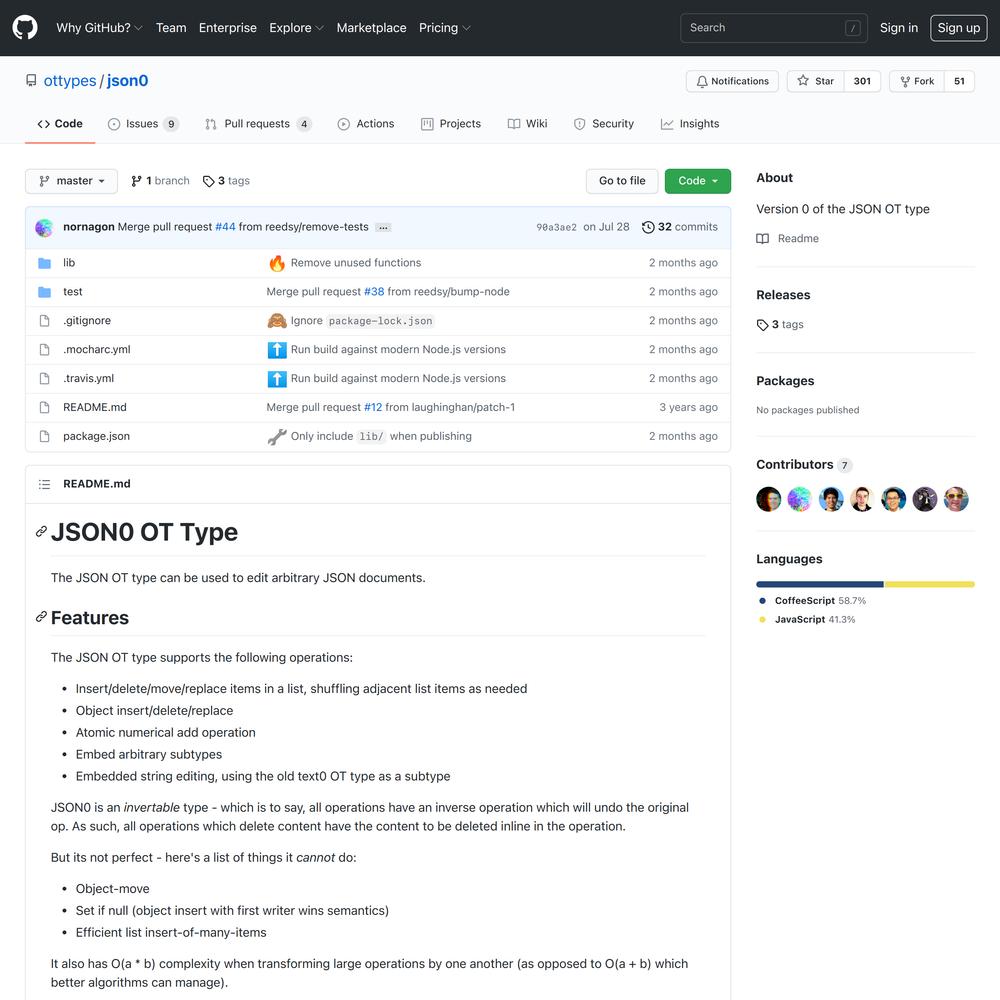Viewport: 1000px width, 1000px height.
Task: Open the Pull requests tab
Action: point(258,124)
